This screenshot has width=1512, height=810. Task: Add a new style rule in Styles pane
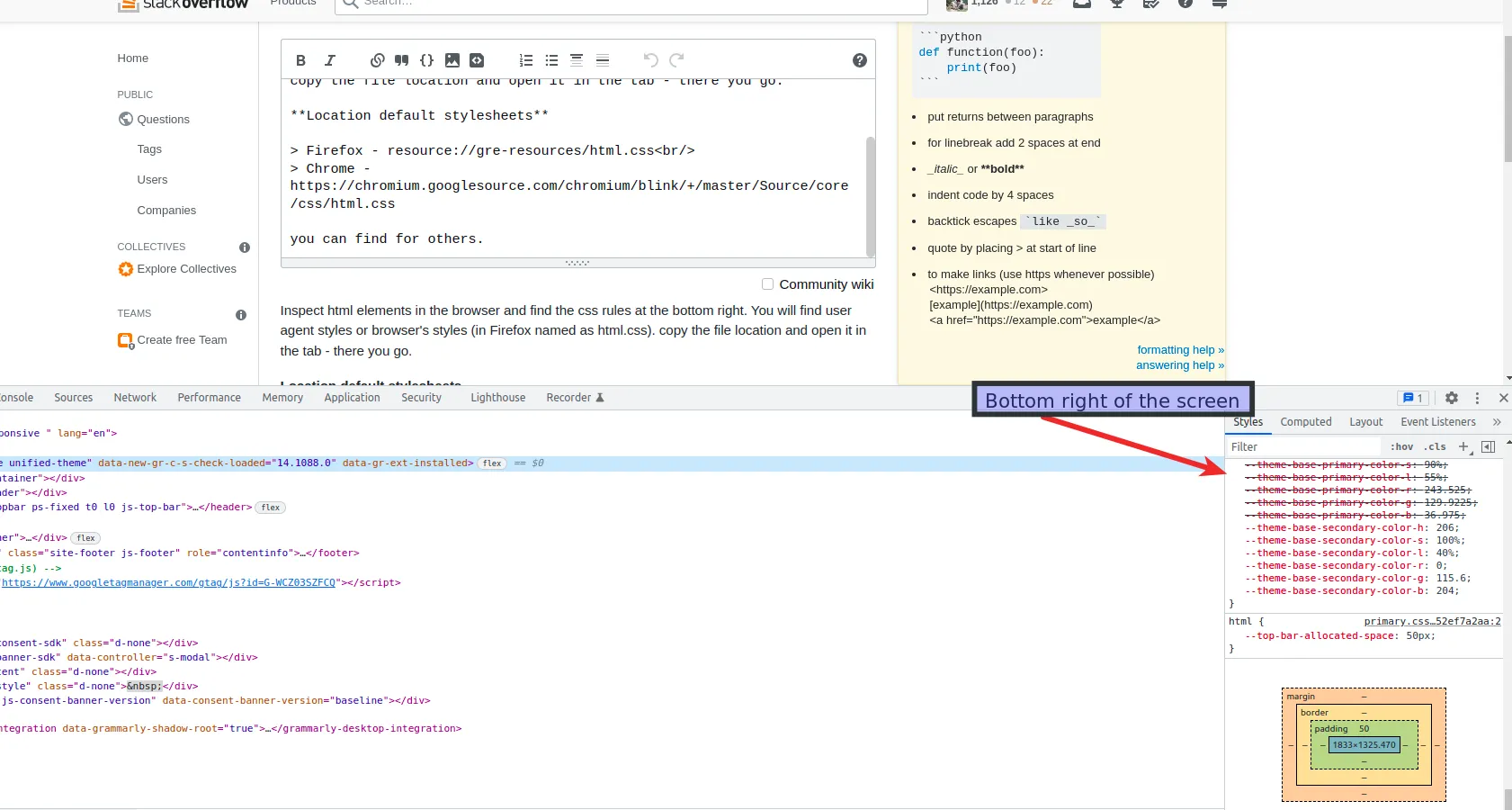point(1463,446)
